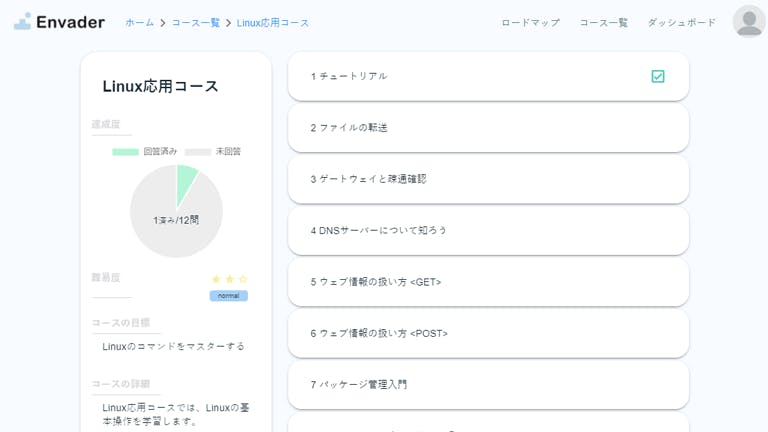Click the third difficulty star
The width and height of the screenshot is (768, 432).
point(243,279)
